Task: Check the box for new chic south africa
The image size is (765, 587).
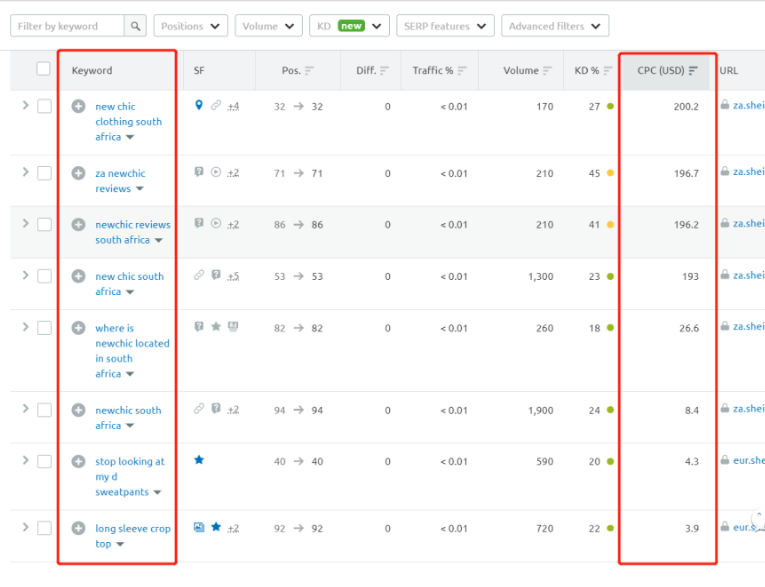Action: point(44,276)
